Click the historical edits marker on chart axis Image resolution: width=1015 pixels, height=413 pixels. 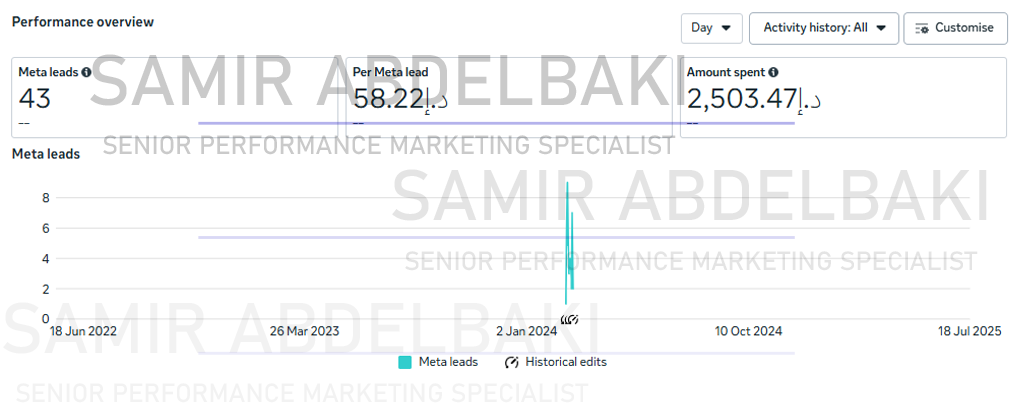tap(570, 320)
